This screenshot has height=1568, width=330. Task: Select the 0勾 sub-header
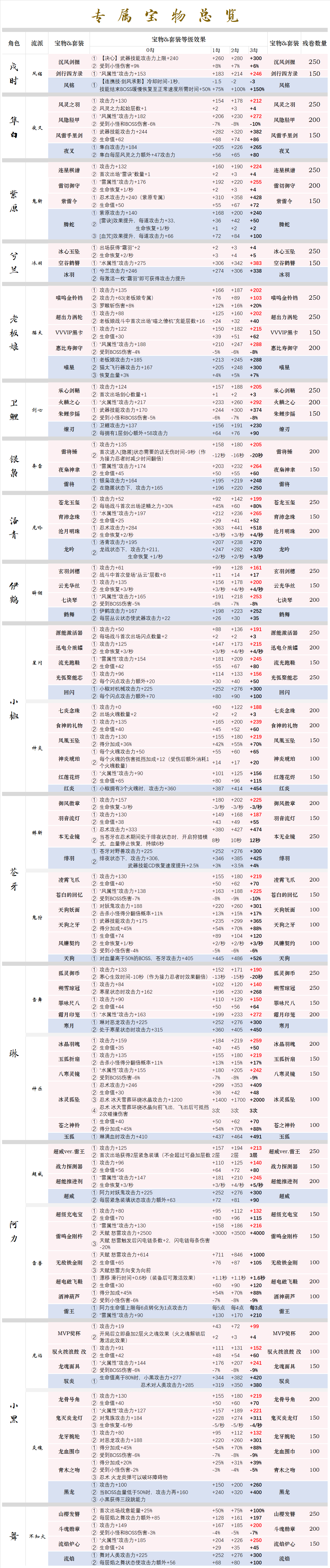point(150,51)
